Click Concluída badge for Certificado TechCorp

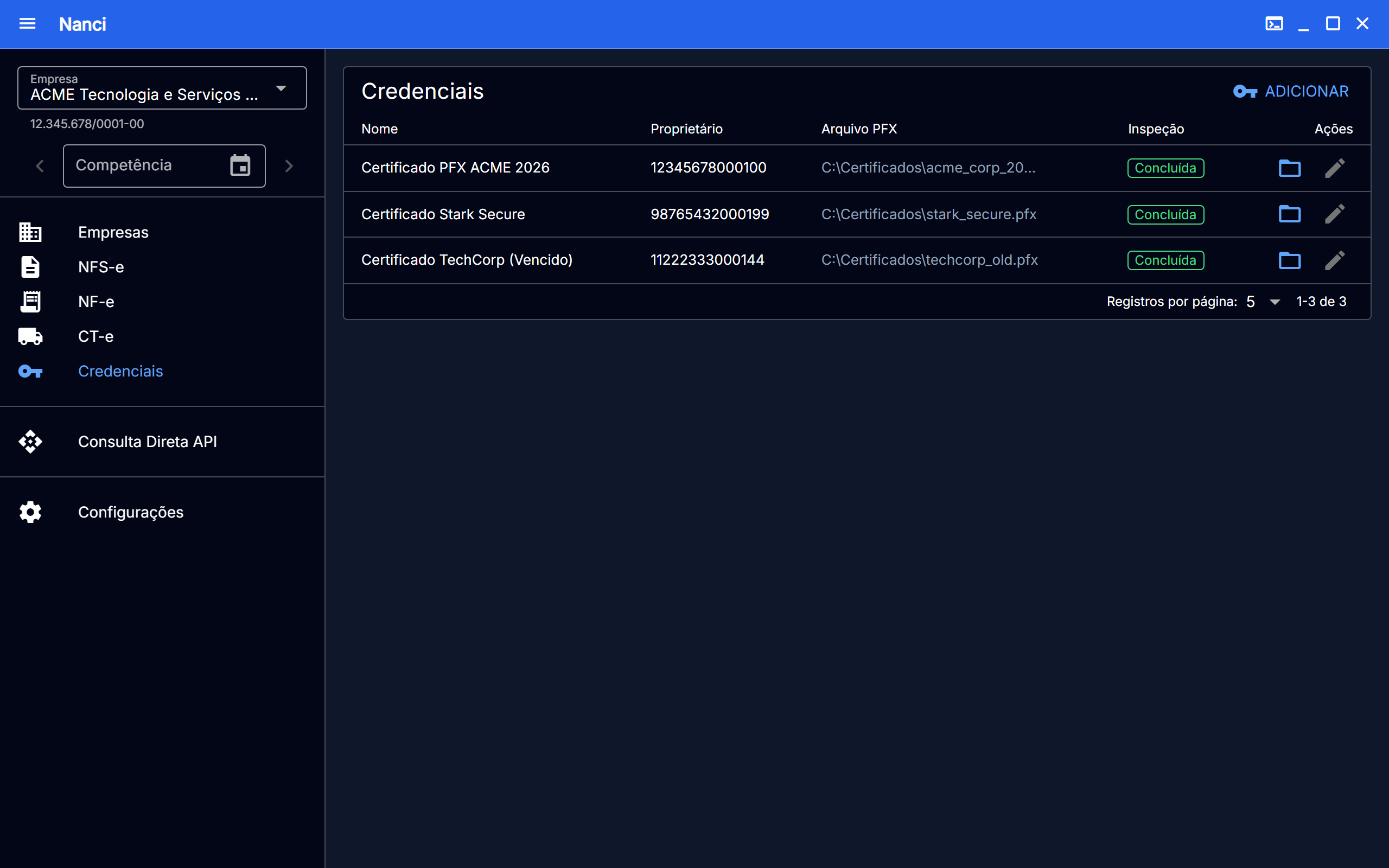click(1165, 260)
